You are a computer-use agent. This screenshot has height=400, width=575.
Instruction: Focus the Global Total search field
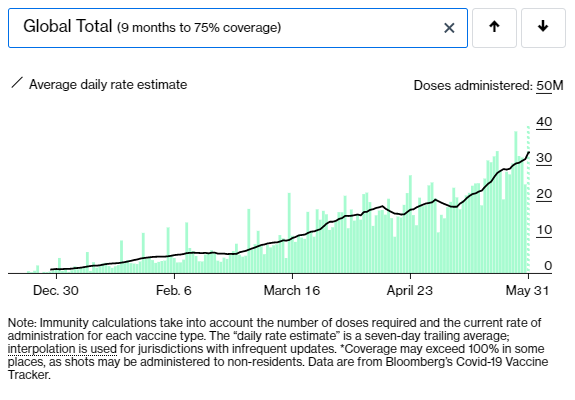[x=238, y=28]
